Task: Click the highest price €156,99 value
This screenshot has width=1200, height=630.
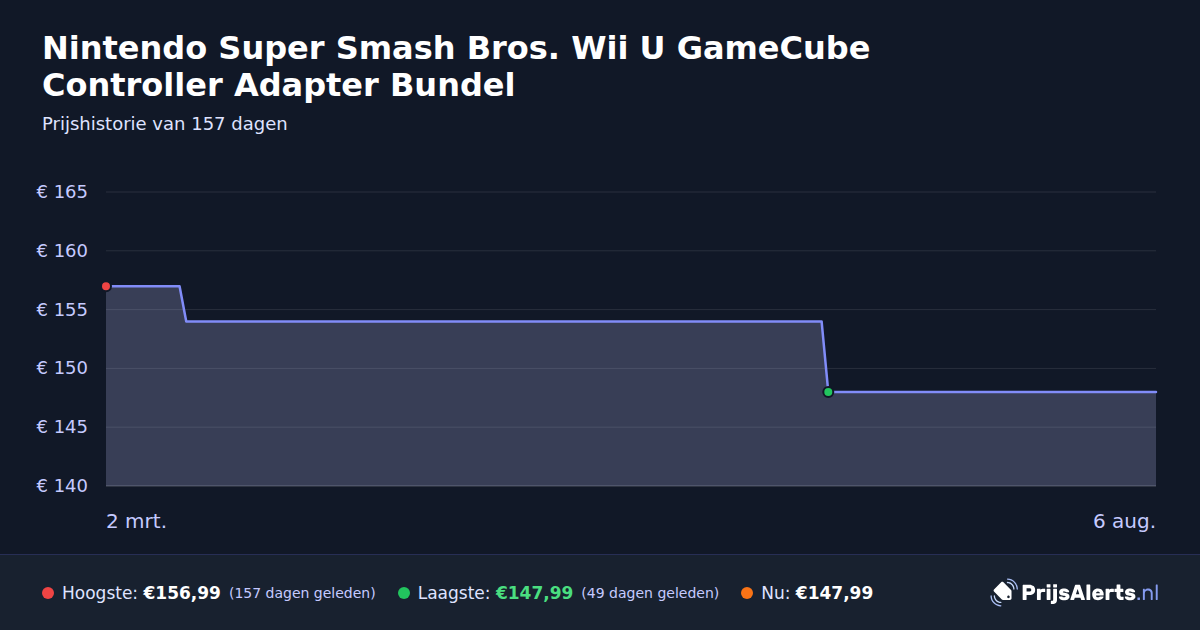Action: (x=182, y=593)
